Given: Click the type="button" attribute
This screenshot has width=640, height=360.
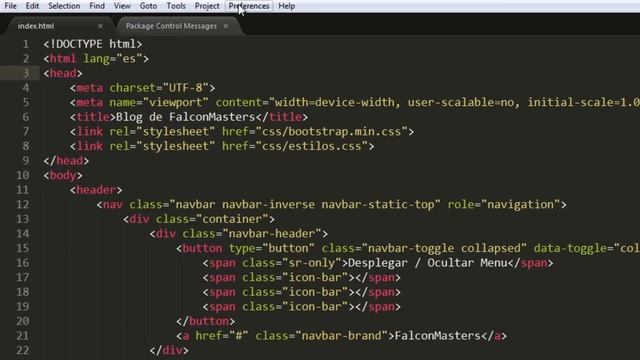Looking at the screenshot, I should click(271, 248).
